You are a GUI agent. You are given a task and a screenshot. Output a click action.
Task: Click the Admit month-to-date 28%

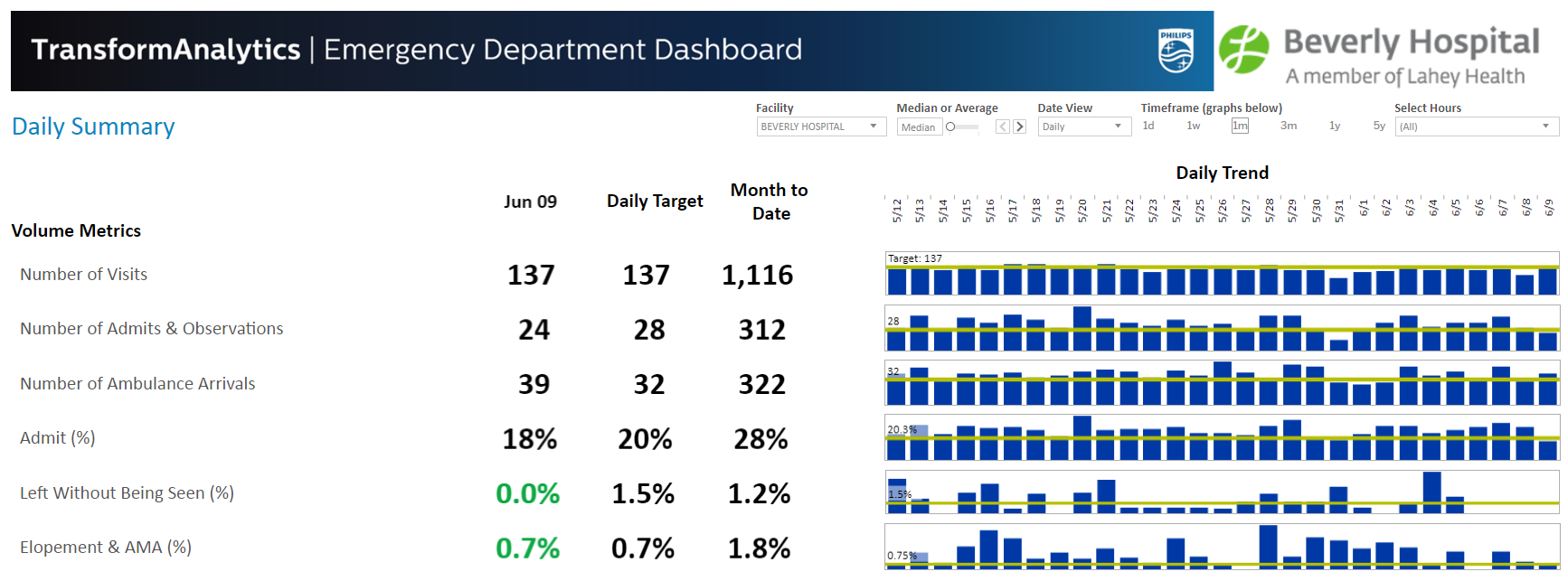(x=760, y=439)
